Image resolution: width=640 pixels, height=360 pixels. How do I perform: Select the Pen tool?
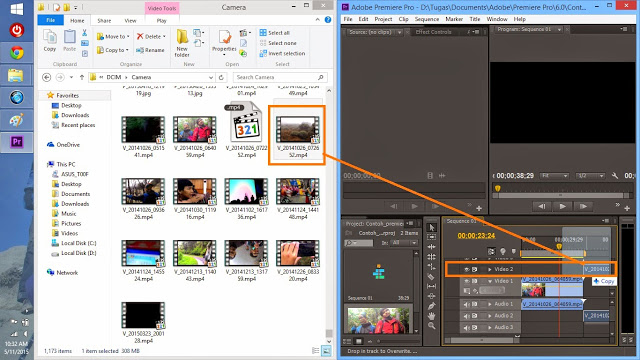coord(432,306)
